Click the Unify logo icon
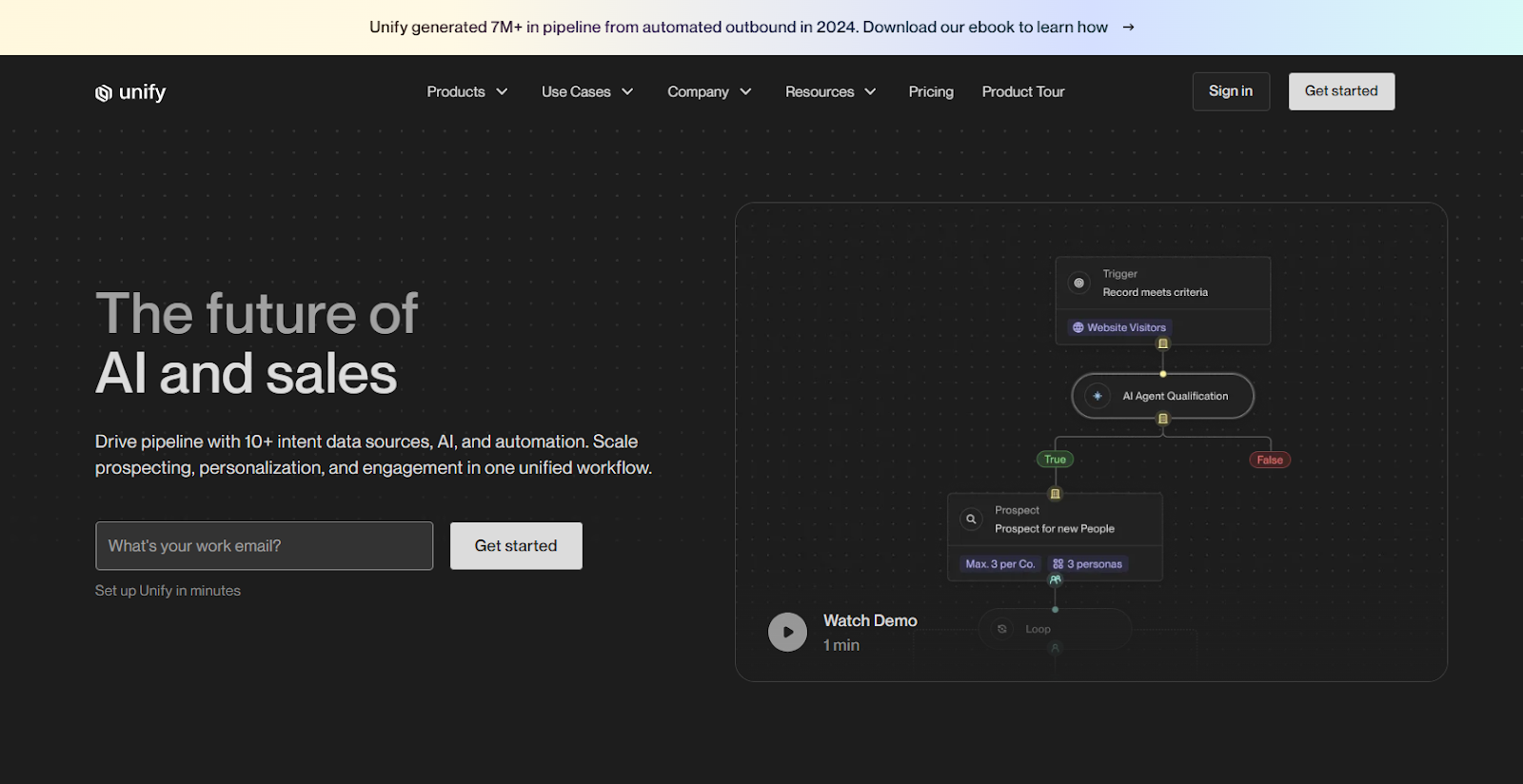Viewport: 1523px width, 784px height. coord(104,93)
